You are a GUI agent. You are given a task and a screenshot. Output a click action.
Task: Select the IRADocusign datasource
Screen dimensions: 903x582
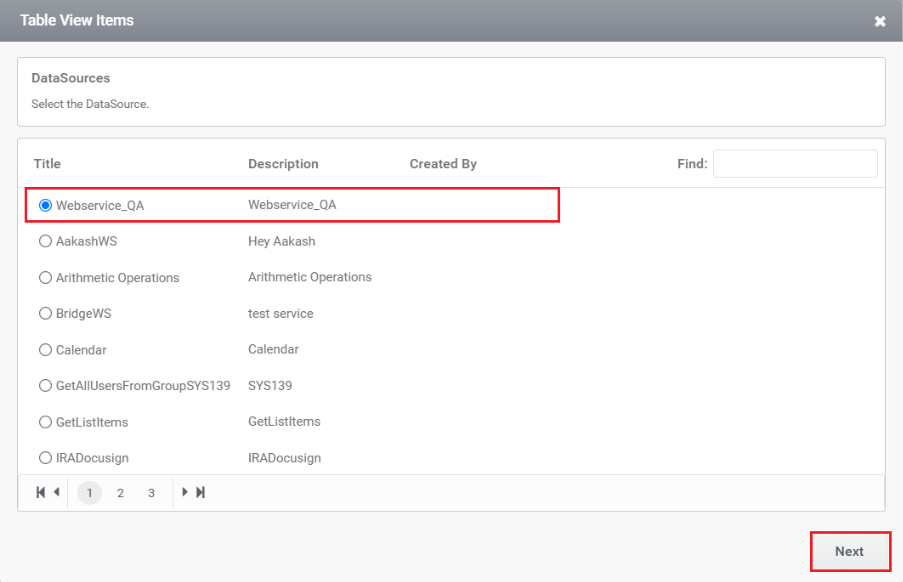(x=45, y=458)
